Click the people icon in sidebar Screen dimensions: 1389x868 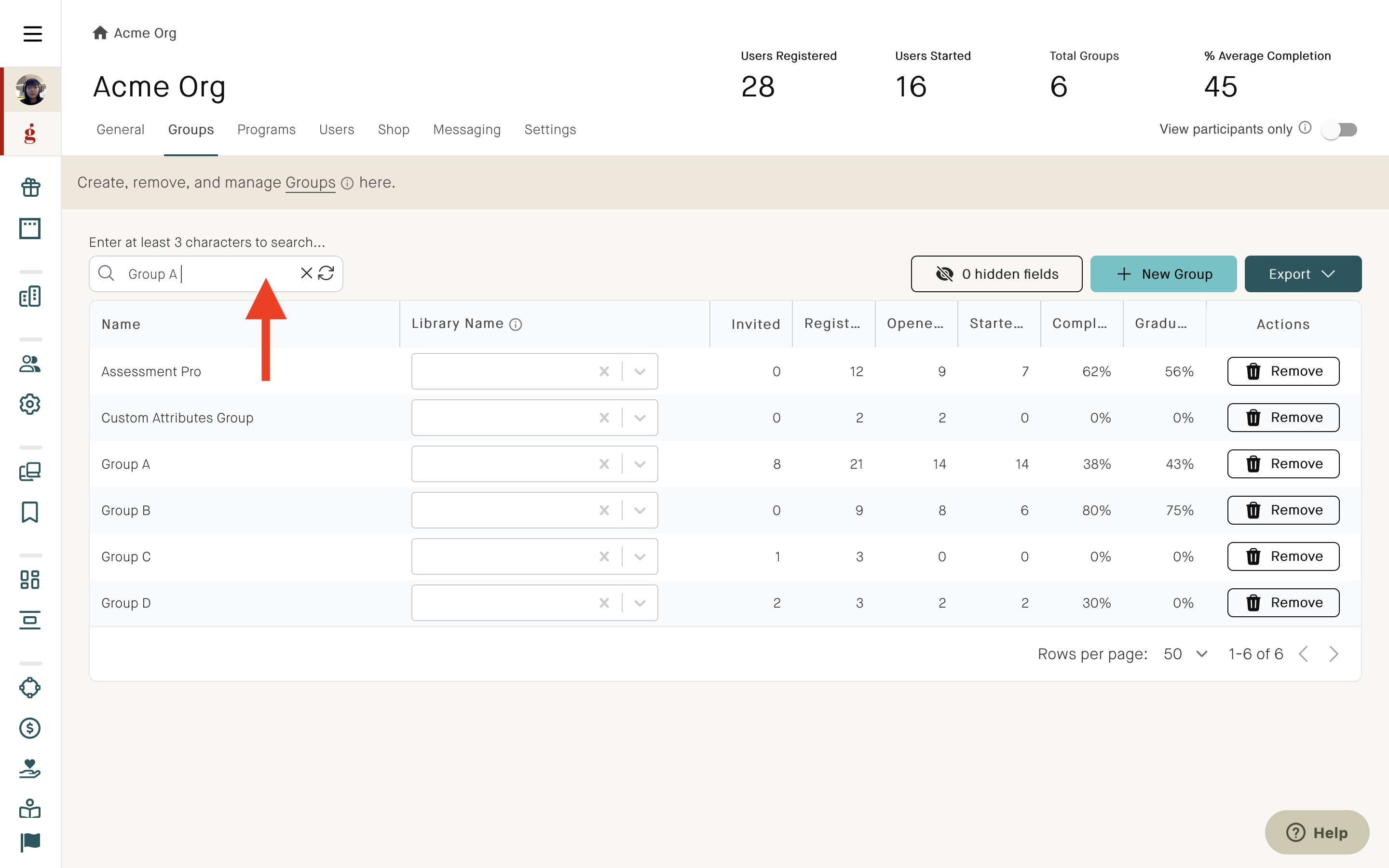coord(30,364)
